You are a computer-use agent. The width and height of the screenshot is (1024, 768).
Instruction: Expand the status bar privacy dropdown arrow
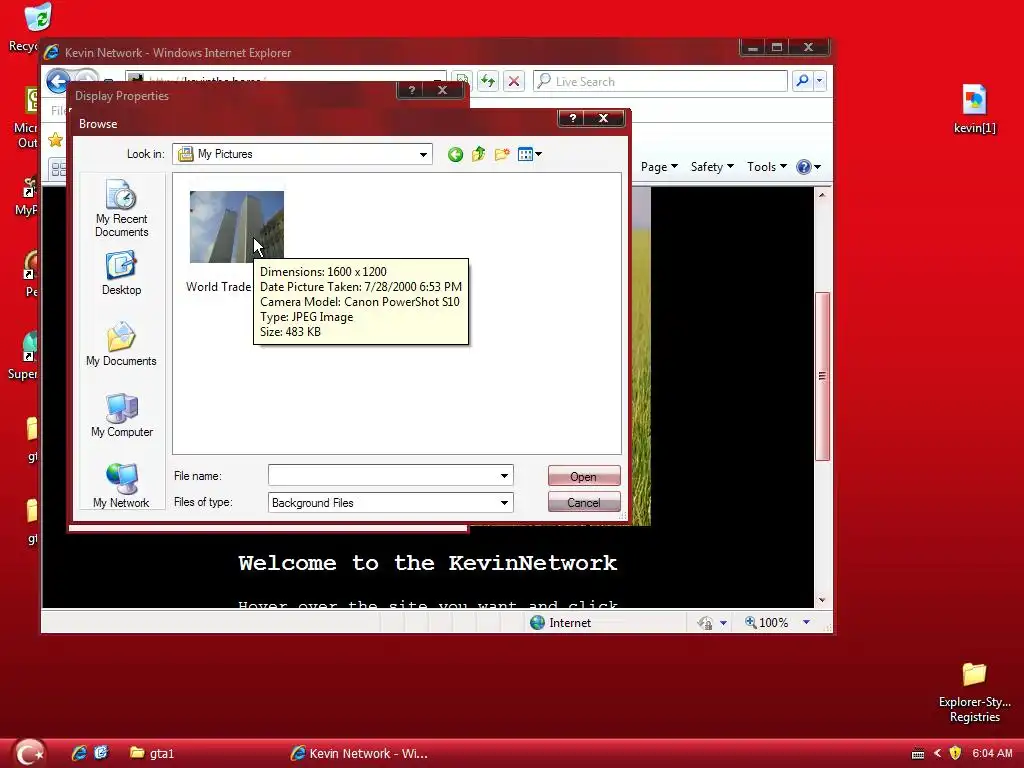723,623
